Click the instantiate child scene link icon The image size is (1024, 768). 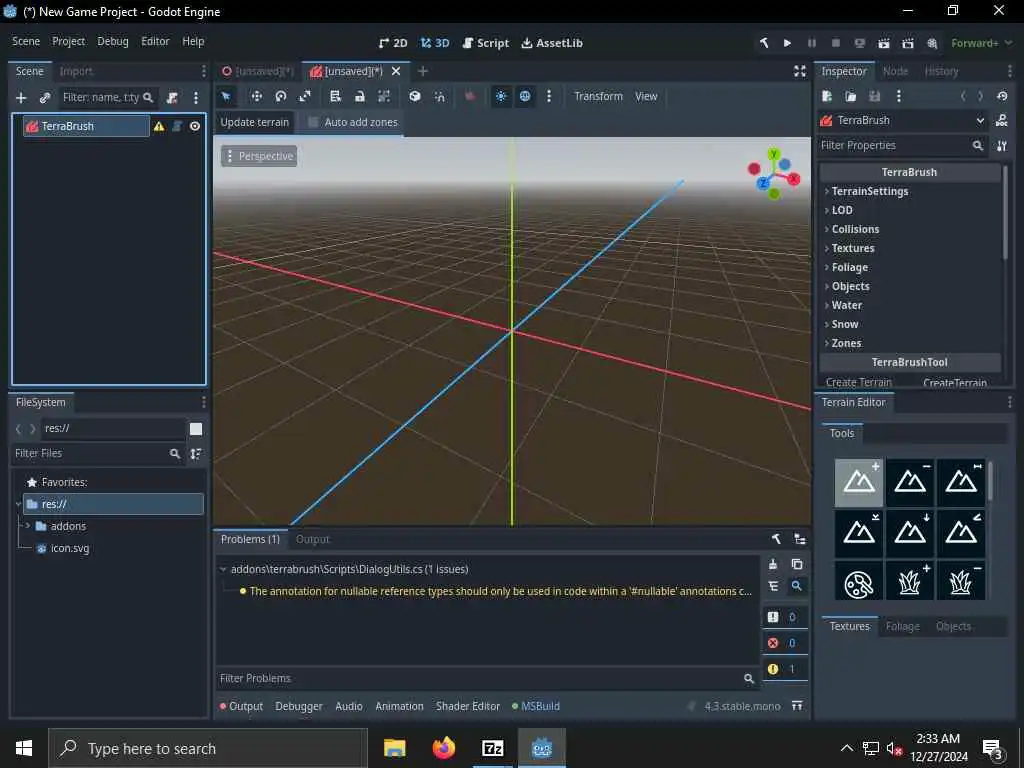[x=45, y=98]
